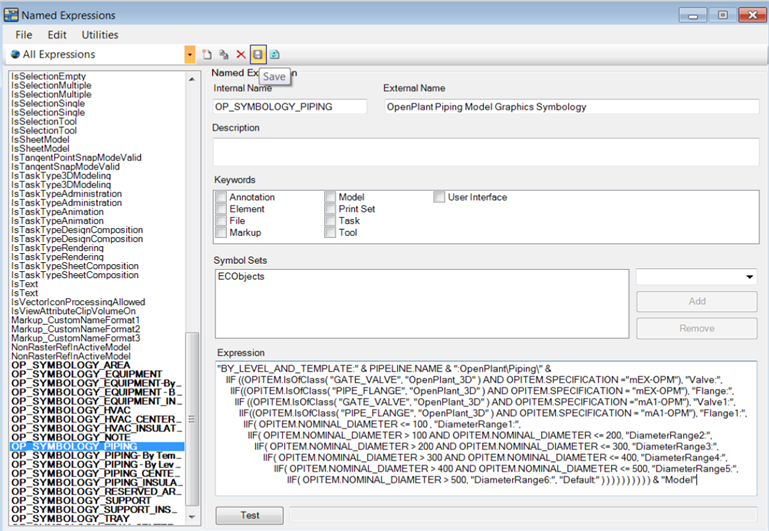Toggle the Task keyword checkbox
This screenshot has width=769, height=531.
point(330,221)
